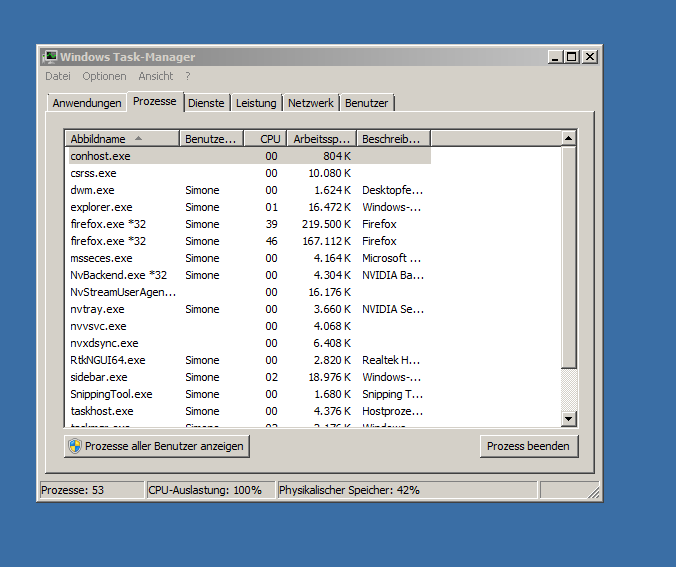The width and height of the screenshot is (676, 567).
Task: Click the CPU-Auslastung: 100% status entry
Action: pos(211,490)
